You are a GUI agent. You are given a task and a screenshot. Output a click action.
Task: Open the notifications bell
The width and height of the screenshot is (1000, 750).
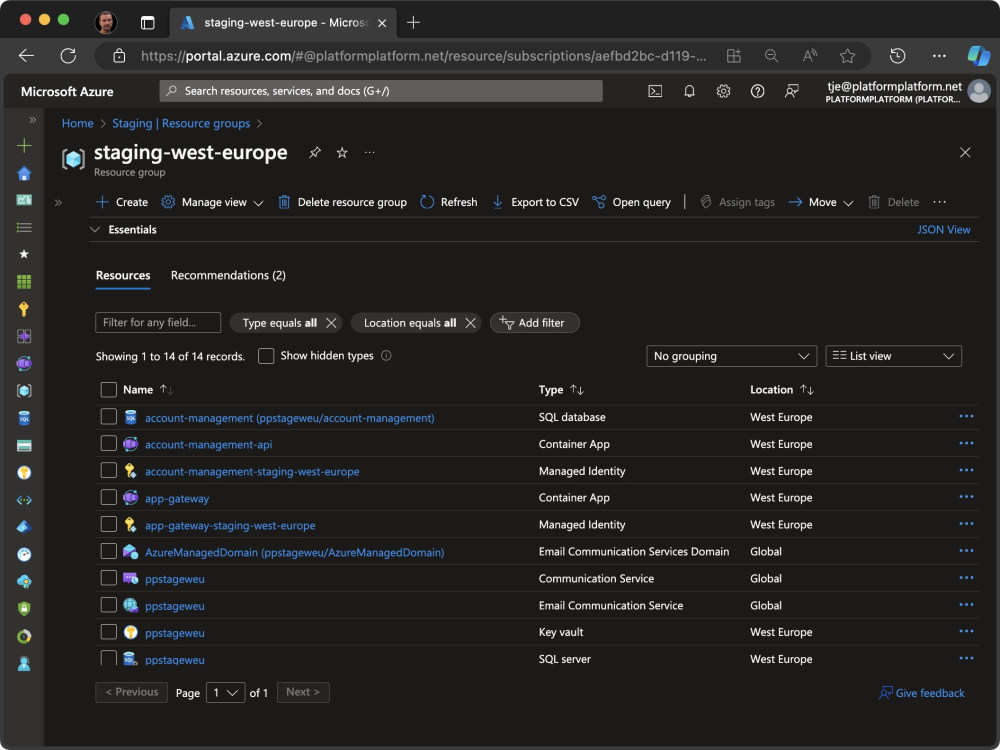point(689,91)
